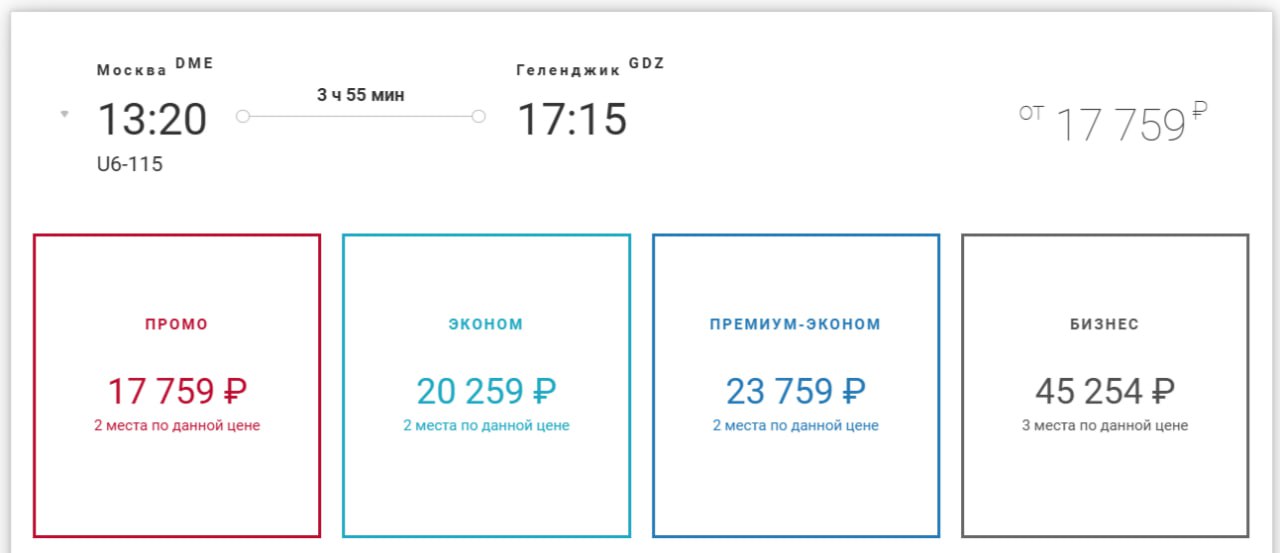Click '3 места по данной цене' in Бизнес

1105,426
